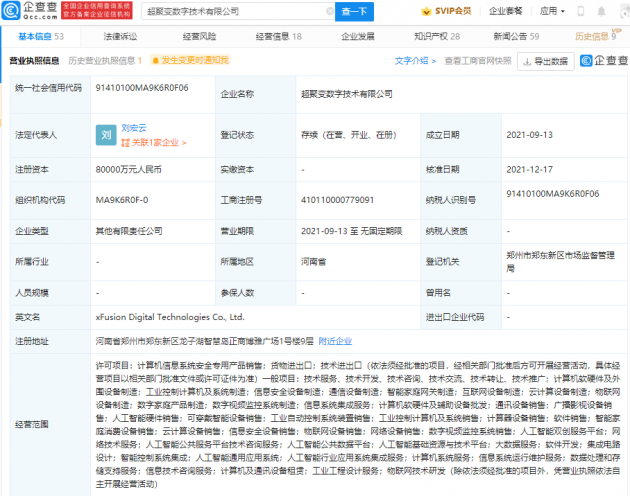
Task: Expand the 关联1家企业 link
Action: click(x=153, y=143)
